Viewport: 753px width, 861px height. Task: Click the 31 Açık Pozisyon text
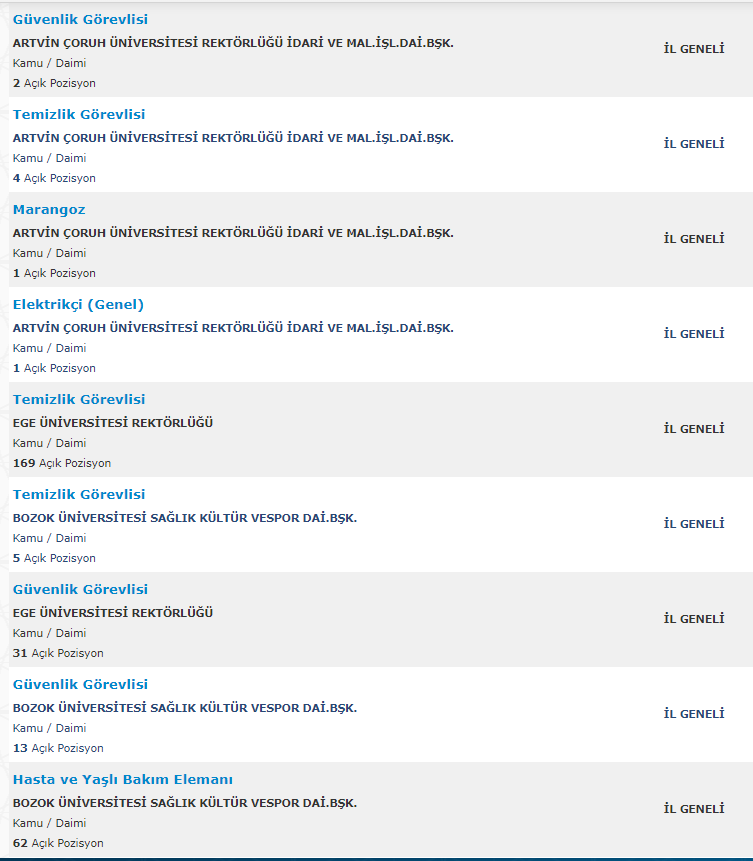click(x=58, y=653)
